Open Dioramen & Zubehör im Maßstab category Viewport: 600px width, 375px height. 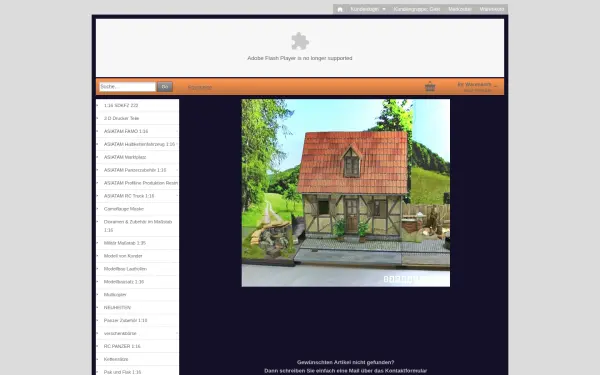[x=138, y=226]
